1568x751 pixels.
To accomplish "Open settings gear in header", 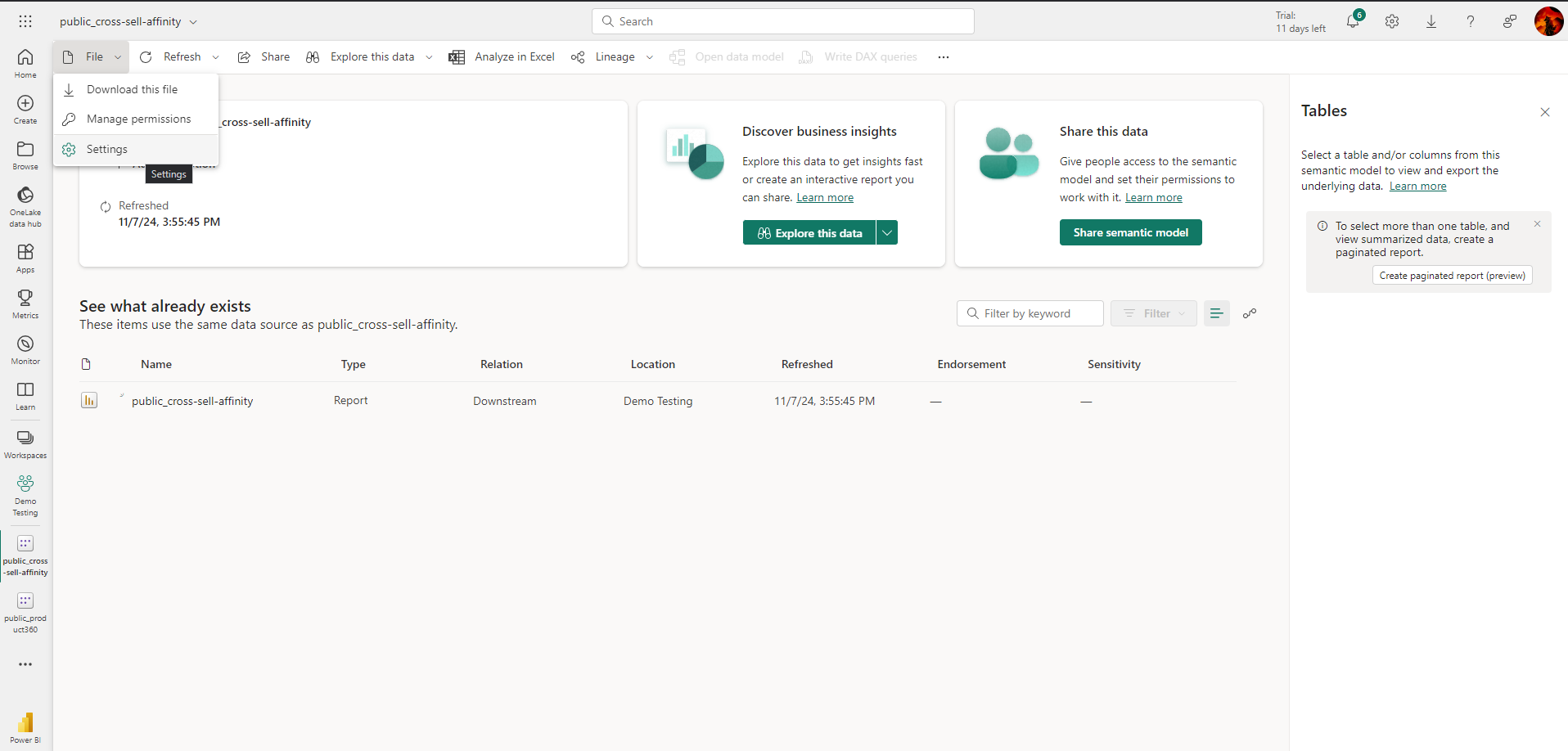I will pyautogui.click(x=1392, y=21).
